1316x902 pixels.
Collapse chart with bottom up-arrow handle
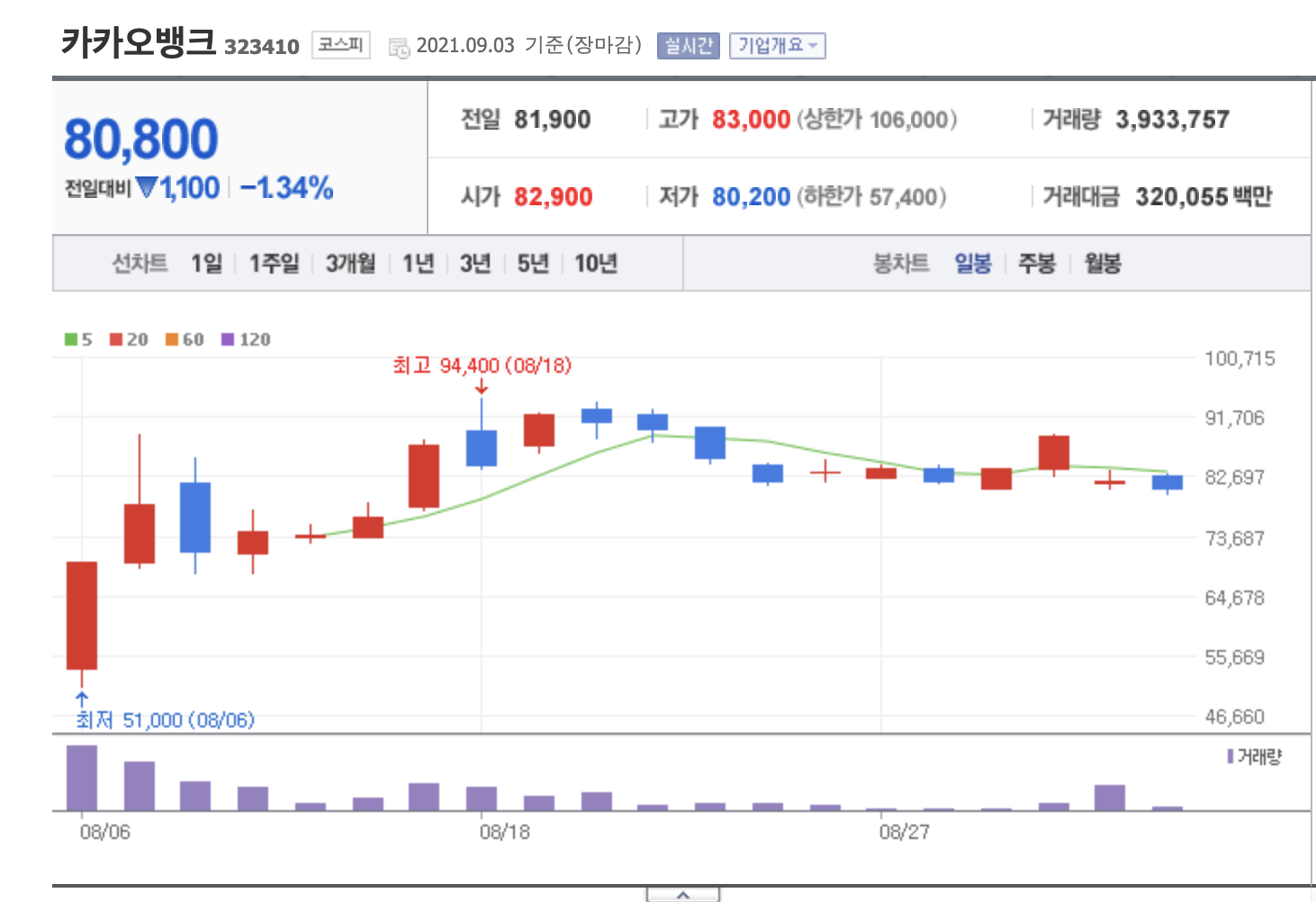click(683, 895)
